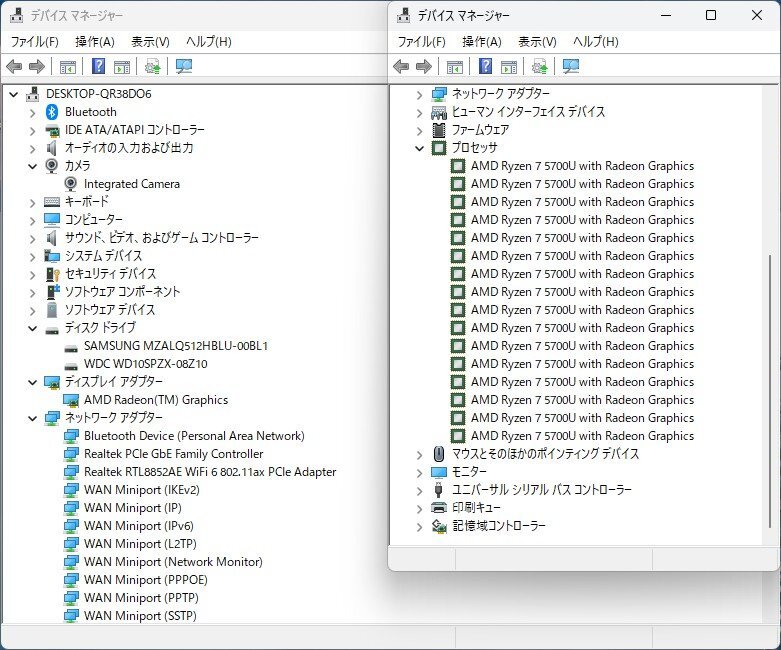The image size is (781, 650).
Task: Collapse ネットワーク アダプター in left window
Action: pos(33,418)
